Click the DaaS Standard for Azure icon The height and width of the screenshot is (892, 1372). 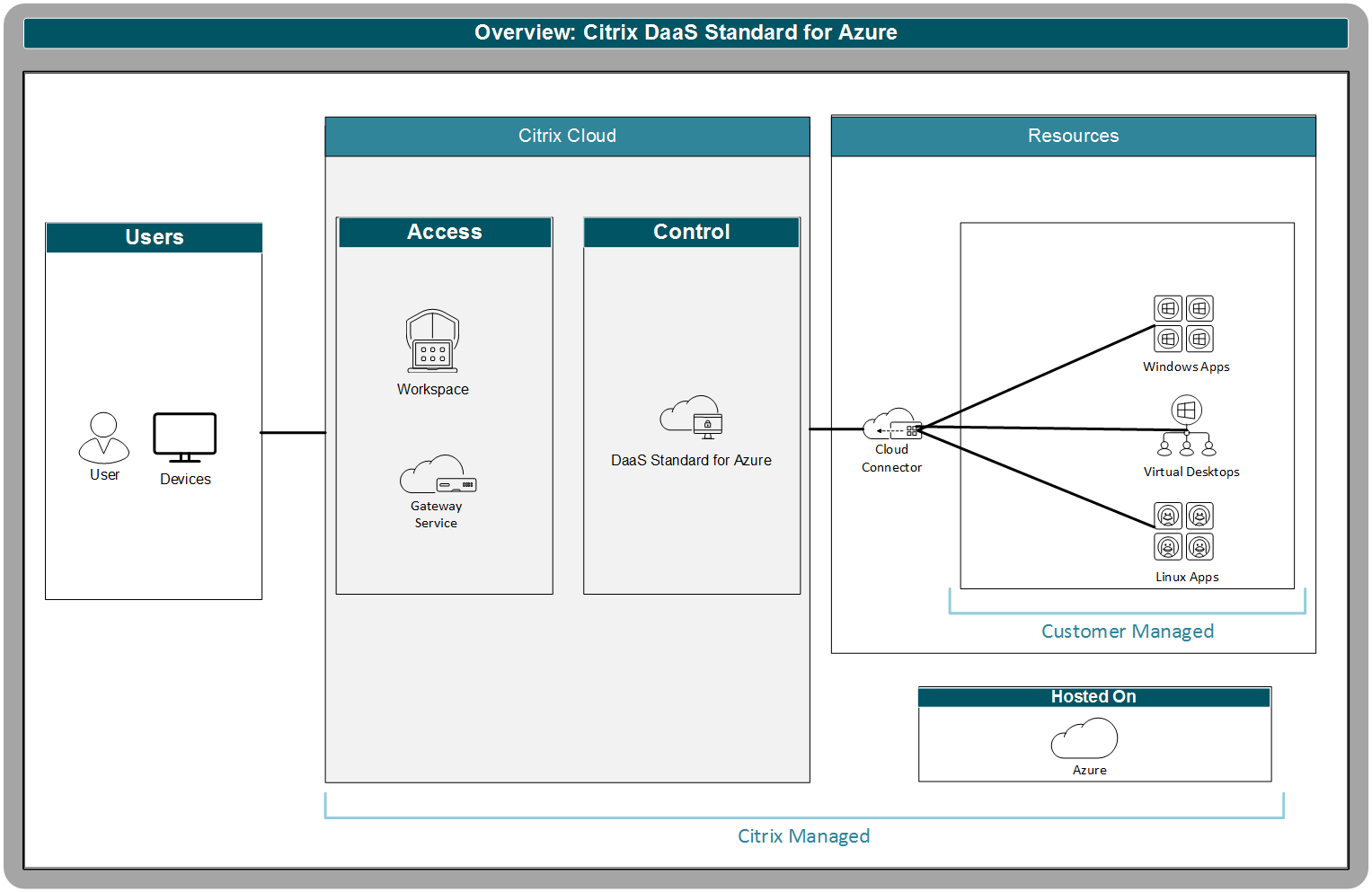coord(691,418)
